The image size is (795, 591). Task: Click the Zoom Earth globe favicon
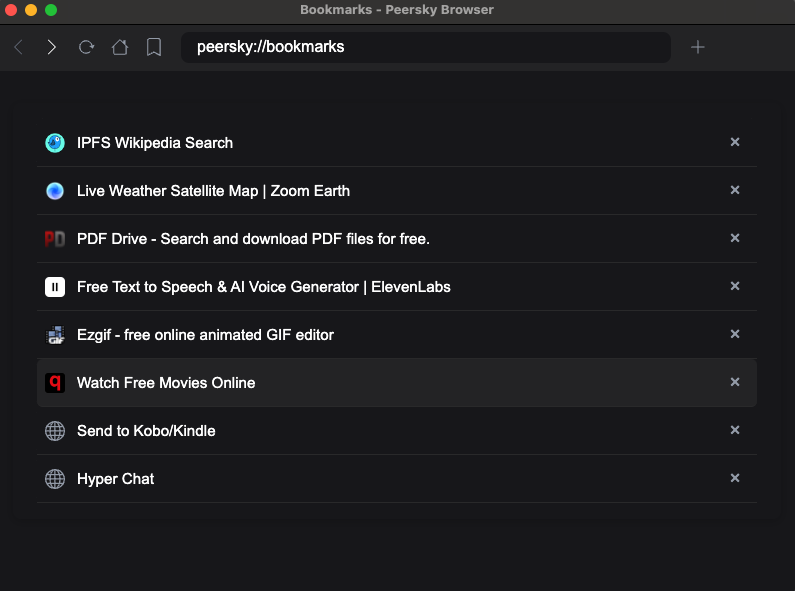click(55, 191)
